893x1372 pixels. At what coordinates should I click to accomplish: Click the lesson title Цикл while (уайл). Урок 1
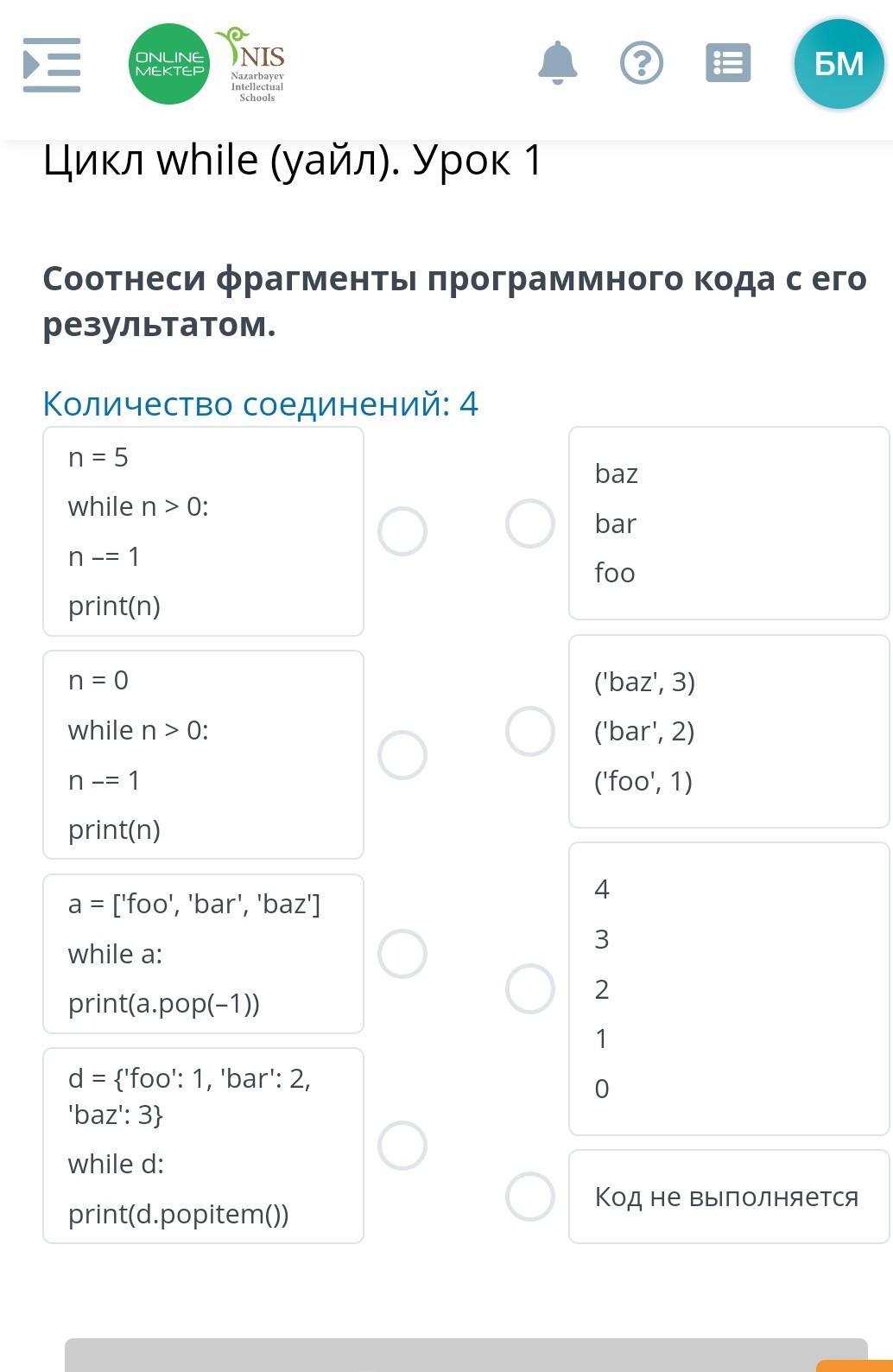(293, 161)
